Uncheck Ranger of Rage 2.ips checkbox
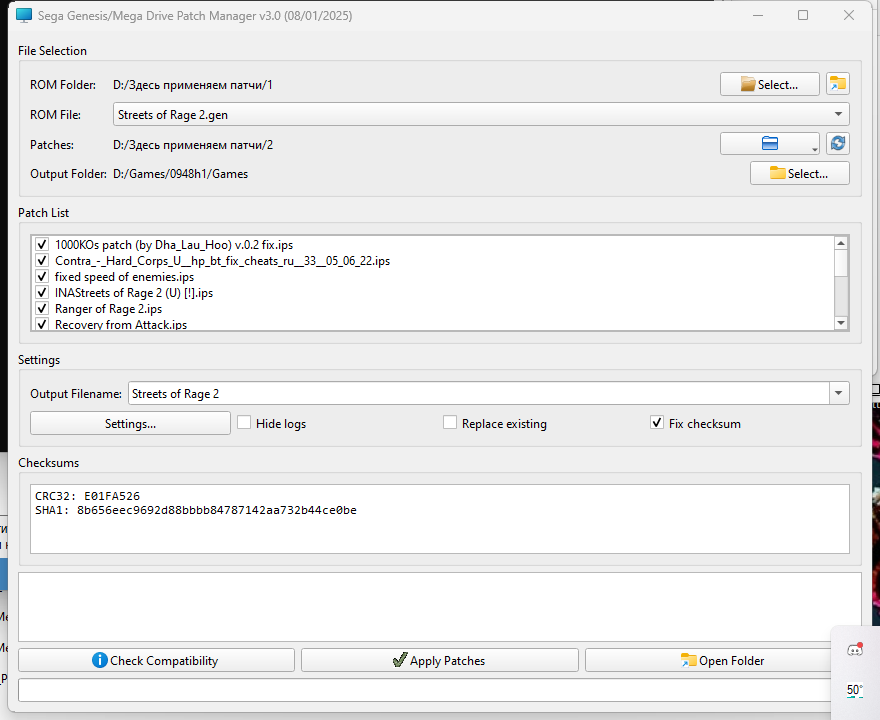This screenshot has height=720, width=880. coord(42,309)
